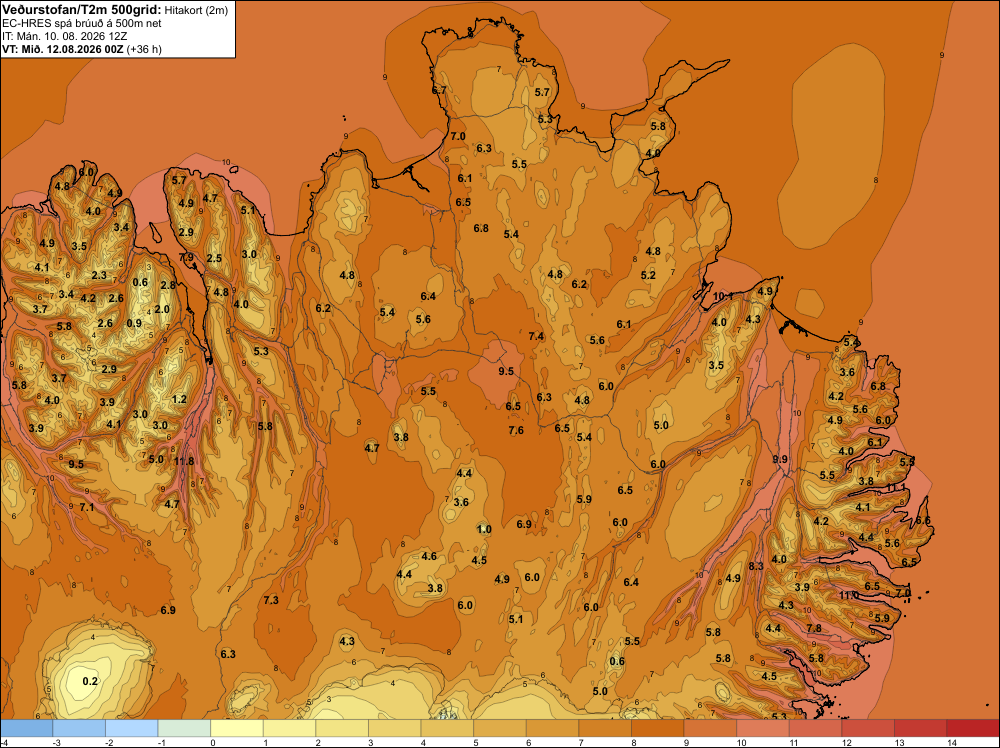Click the legend swatch between 9 and 10
The height and width of the screenshot is (748, 1000).
(710, 728)
